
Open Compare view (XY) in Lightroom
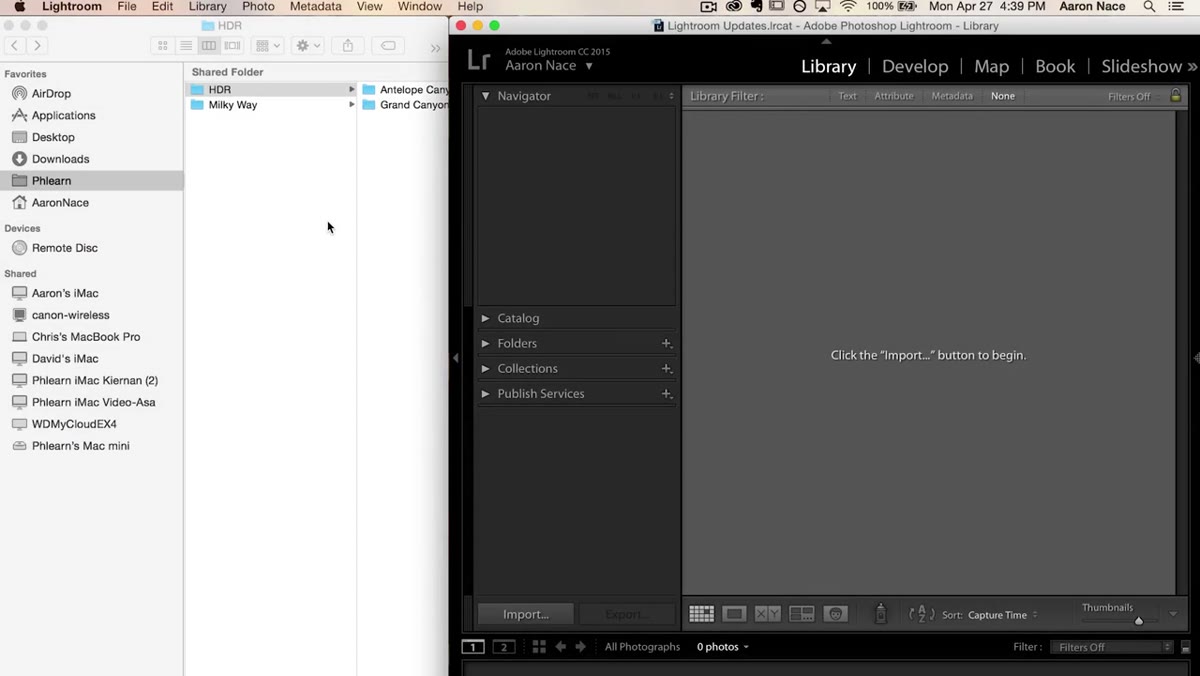pyautogui.click(x=767, y=614)
